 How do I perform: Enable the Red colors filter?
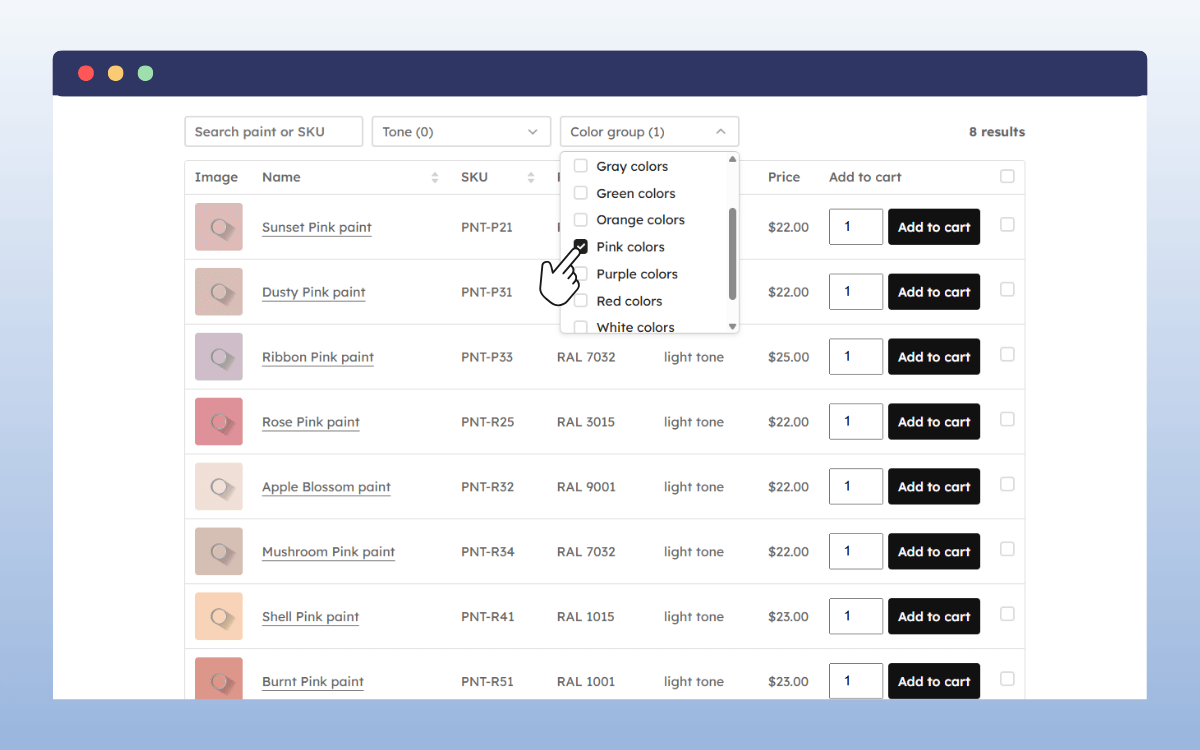(580, 300)
